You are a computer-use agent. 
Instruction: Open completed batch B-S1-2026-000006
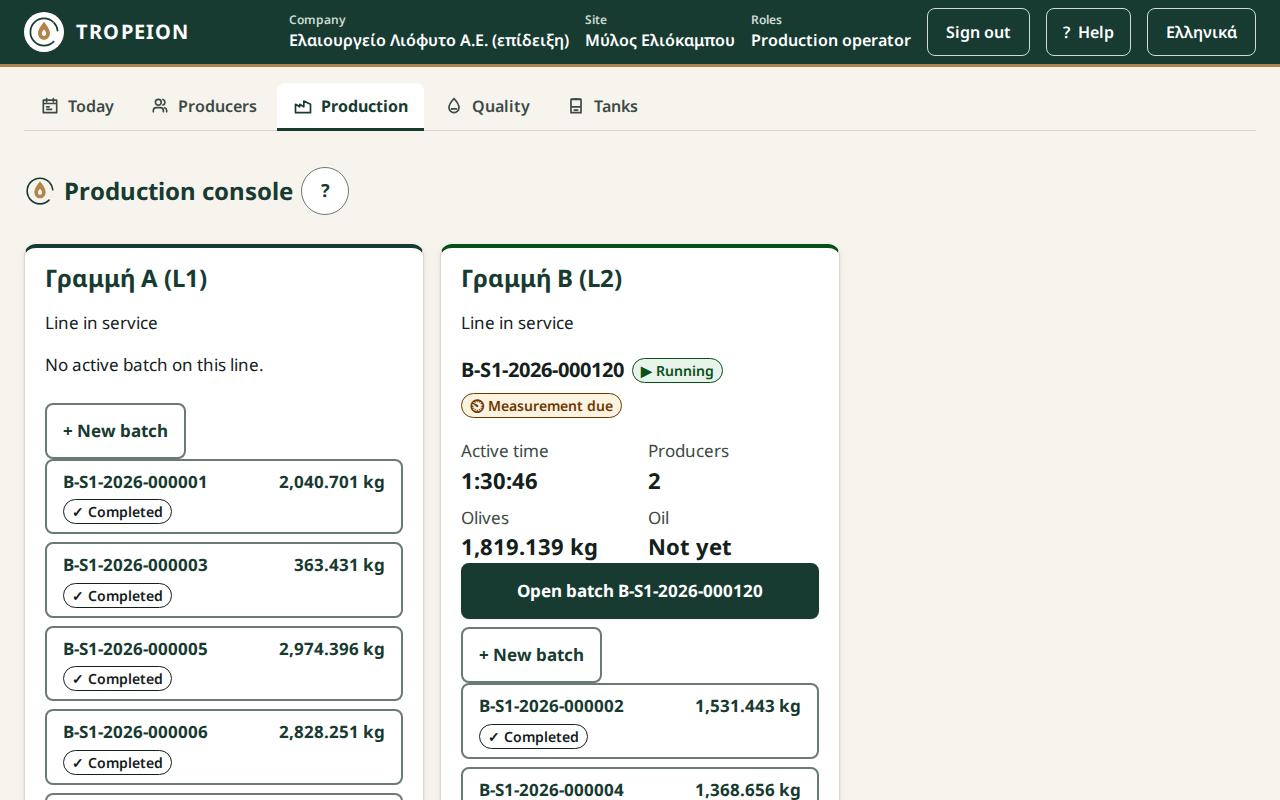pyautogui.click(x=224, y=747)
